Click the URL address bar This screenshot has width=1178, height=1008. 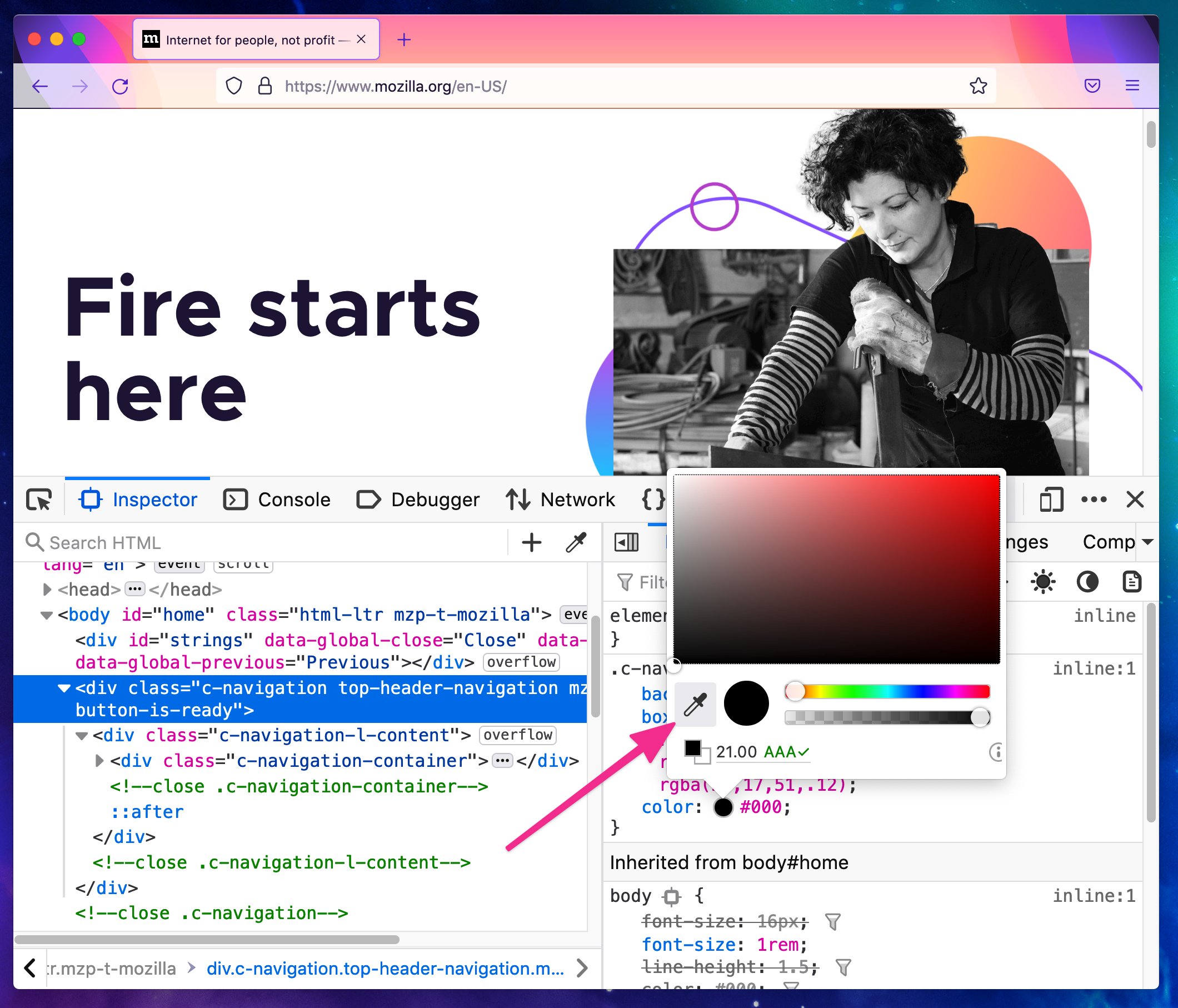coord(606,86)
